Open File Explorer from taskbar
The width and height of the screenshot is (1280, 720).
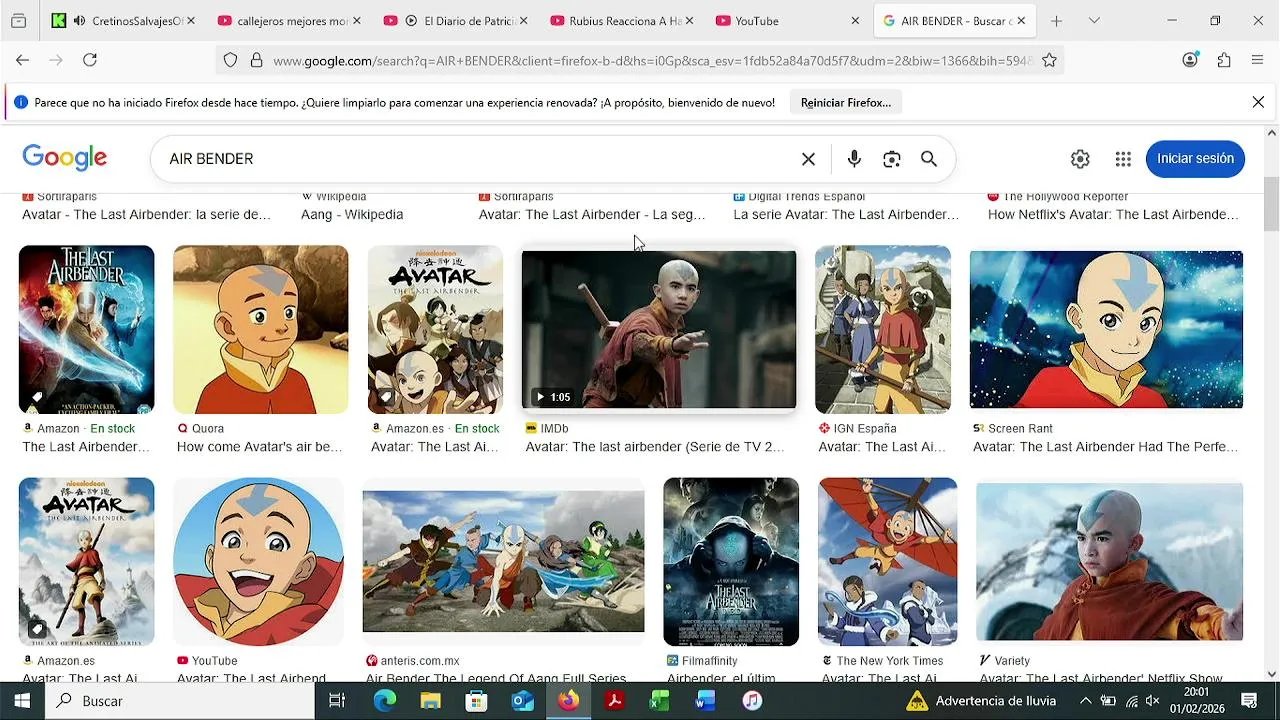[430, 701]
